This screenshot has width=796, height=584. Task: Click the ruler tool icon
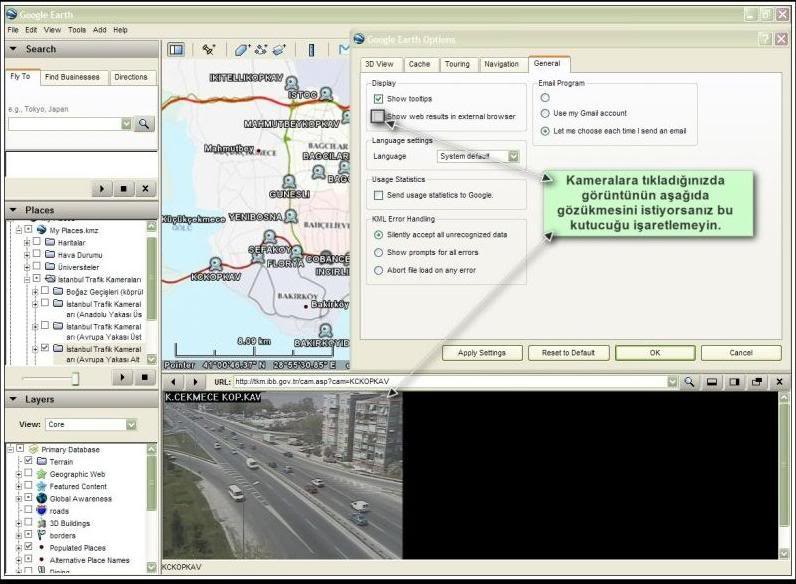311,49
